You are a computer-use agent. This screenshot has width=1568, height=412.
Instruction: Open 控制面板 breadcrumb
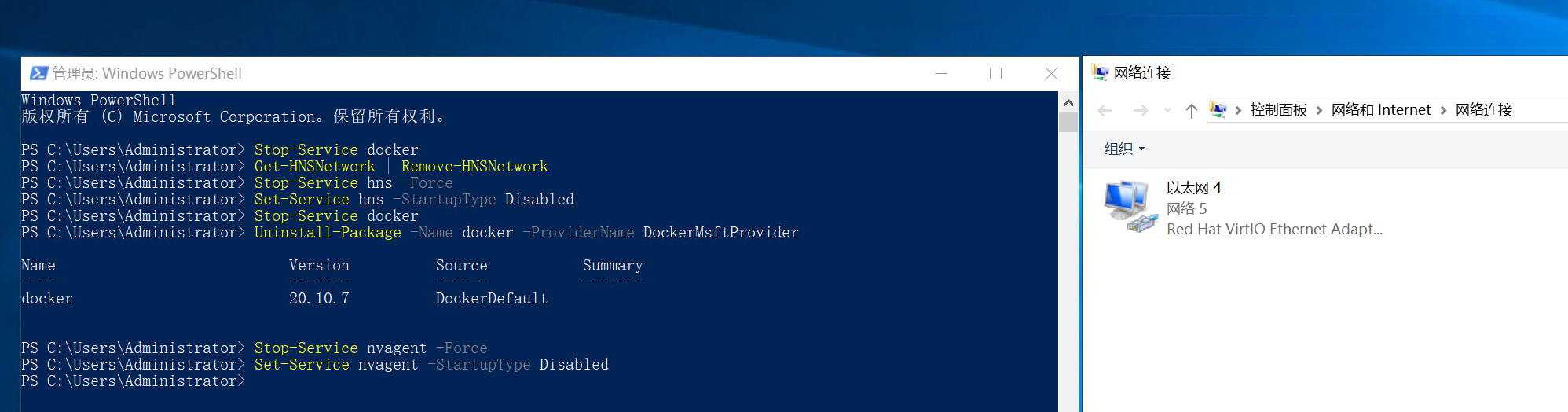point(1278,110)
